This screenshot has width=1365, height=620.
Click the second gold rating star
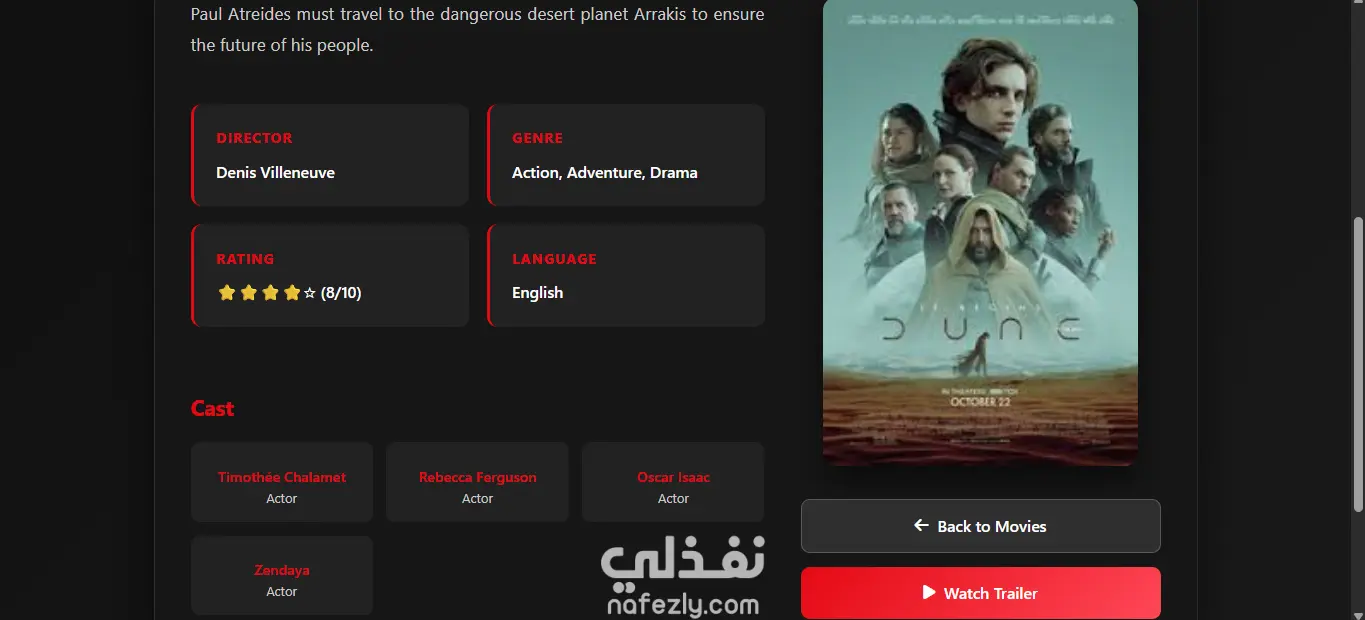[248, 293]
